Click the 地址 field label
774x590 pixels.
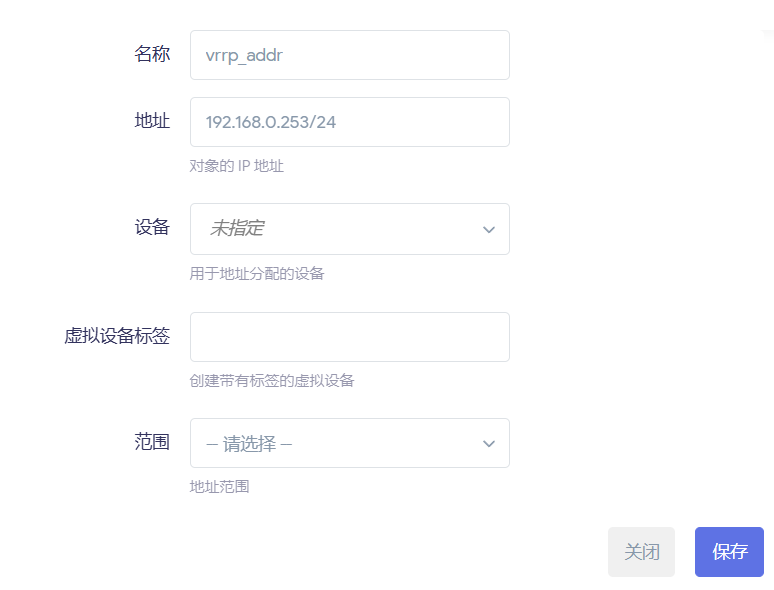tap(152, 120)
